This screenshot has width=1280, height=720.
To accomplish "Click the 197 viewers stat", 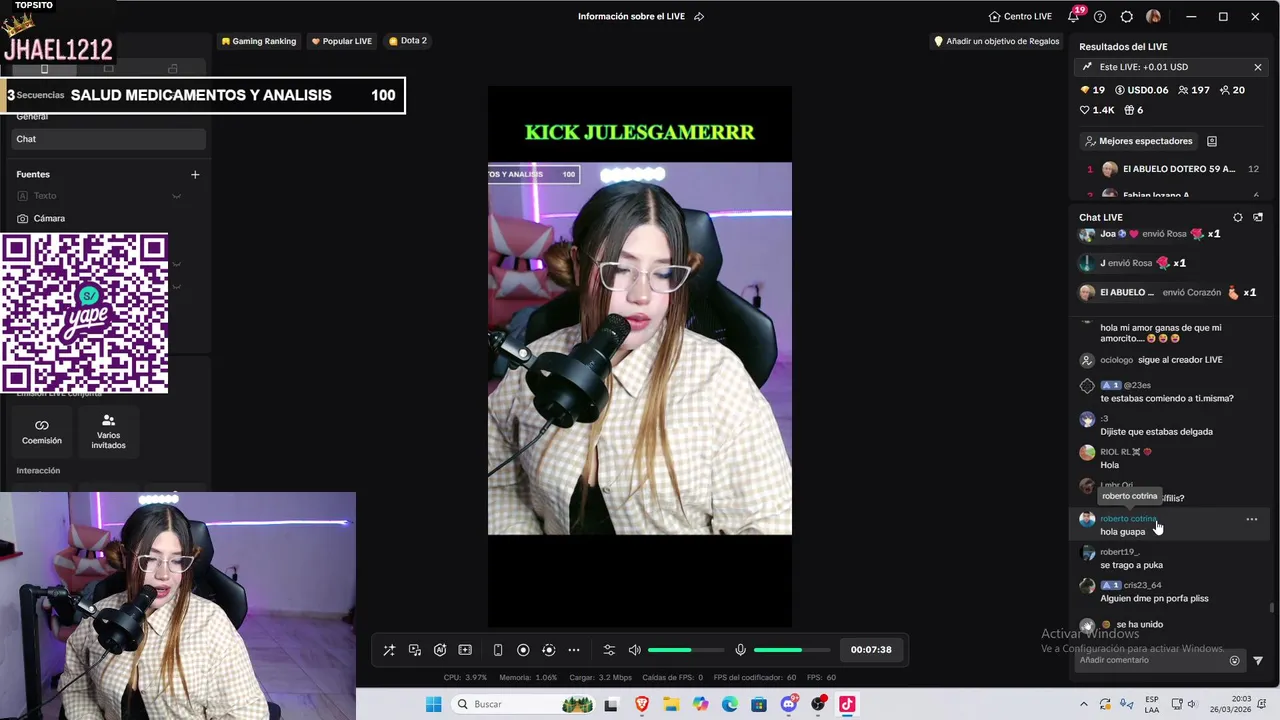I will [1194, 90].
